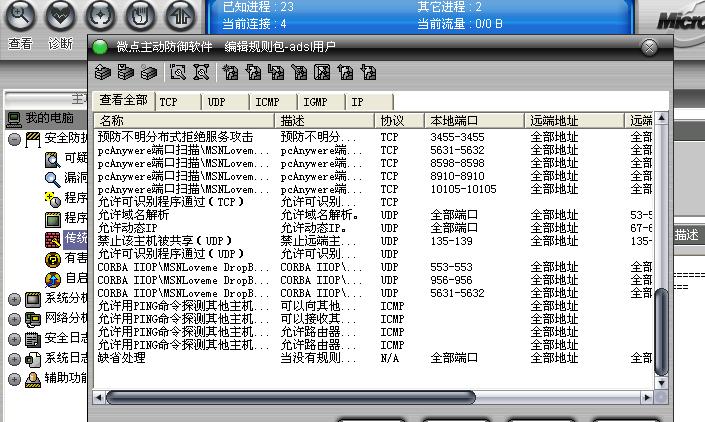This screenshot has height=422, width=705.
Task: Select the 程序 item with green window icon
Action: click(x=66, y=218)
